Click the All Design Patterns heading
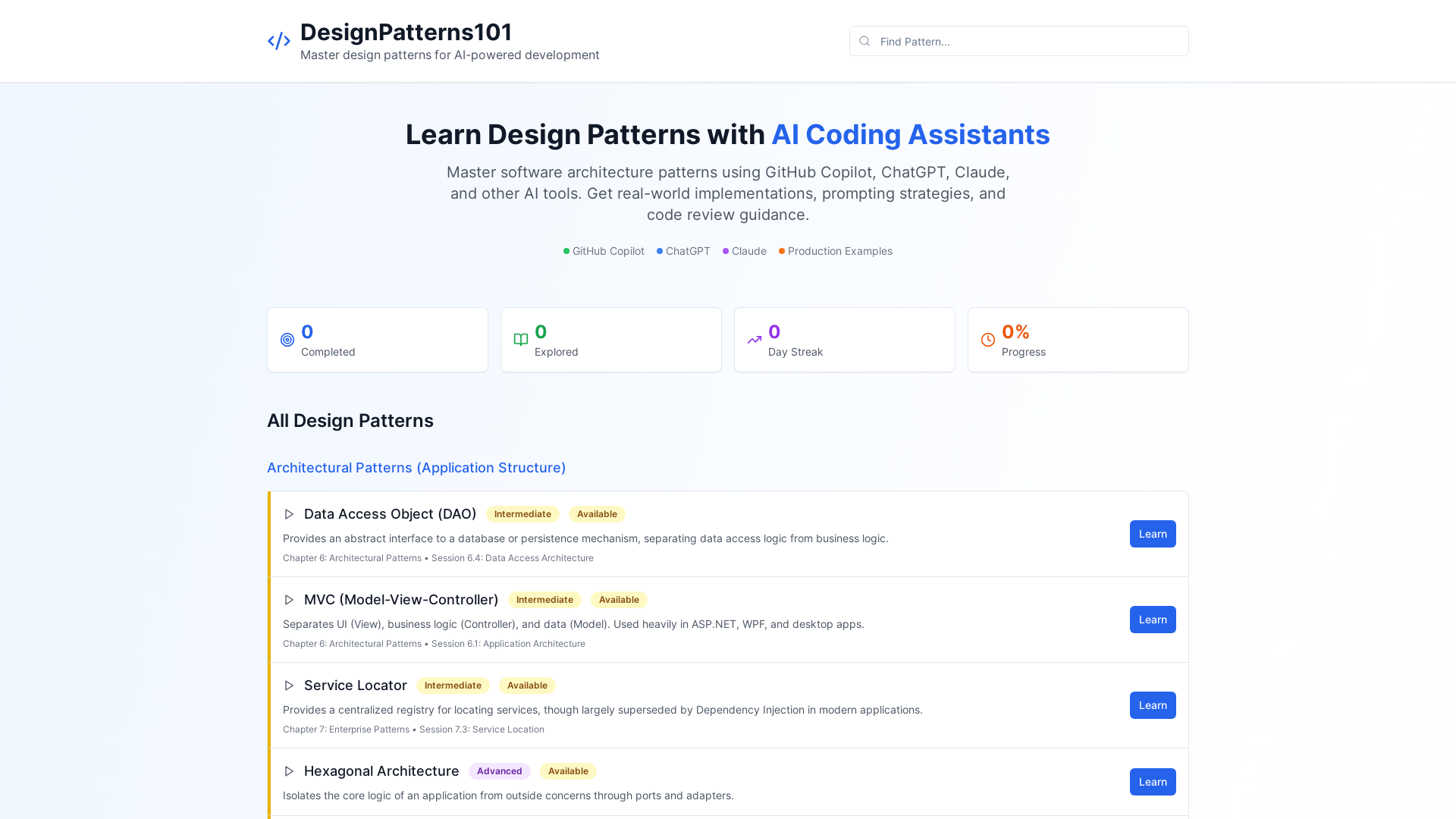1456x819 pixels. pos(350,420)
